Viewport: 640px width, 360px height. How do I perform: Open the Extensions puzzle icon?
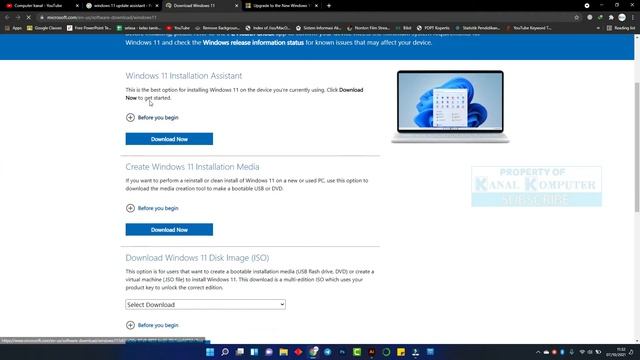pos(611,18)
